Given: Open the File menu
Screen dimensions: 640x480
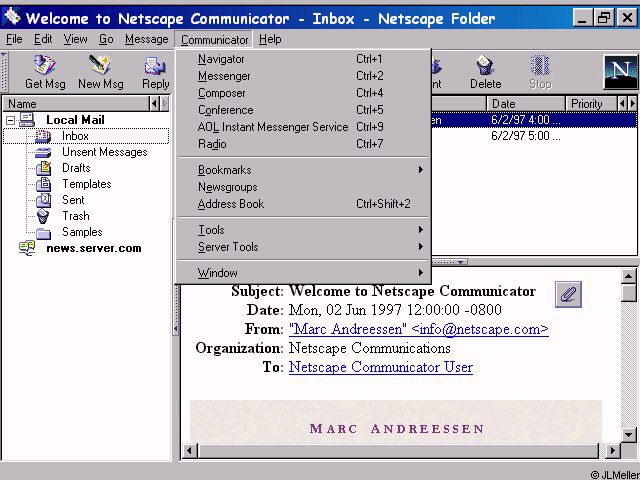Looking at the screenshot, I should coord(14,39).
